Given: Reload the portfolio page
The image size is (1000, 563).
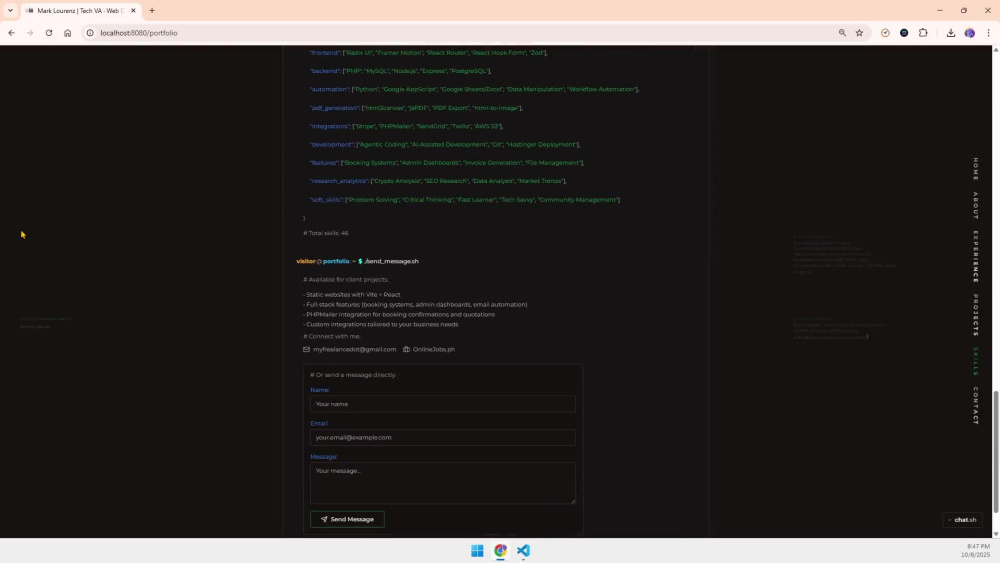Looking at the screenshot, I should coord(48,33).
